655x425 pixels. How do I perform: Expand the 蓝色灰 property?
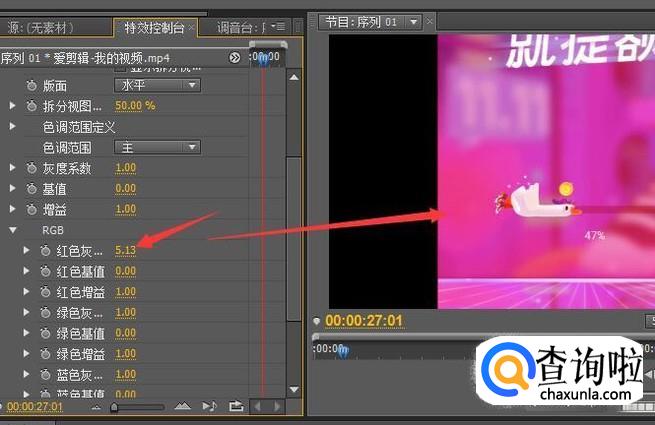(26, 374)
